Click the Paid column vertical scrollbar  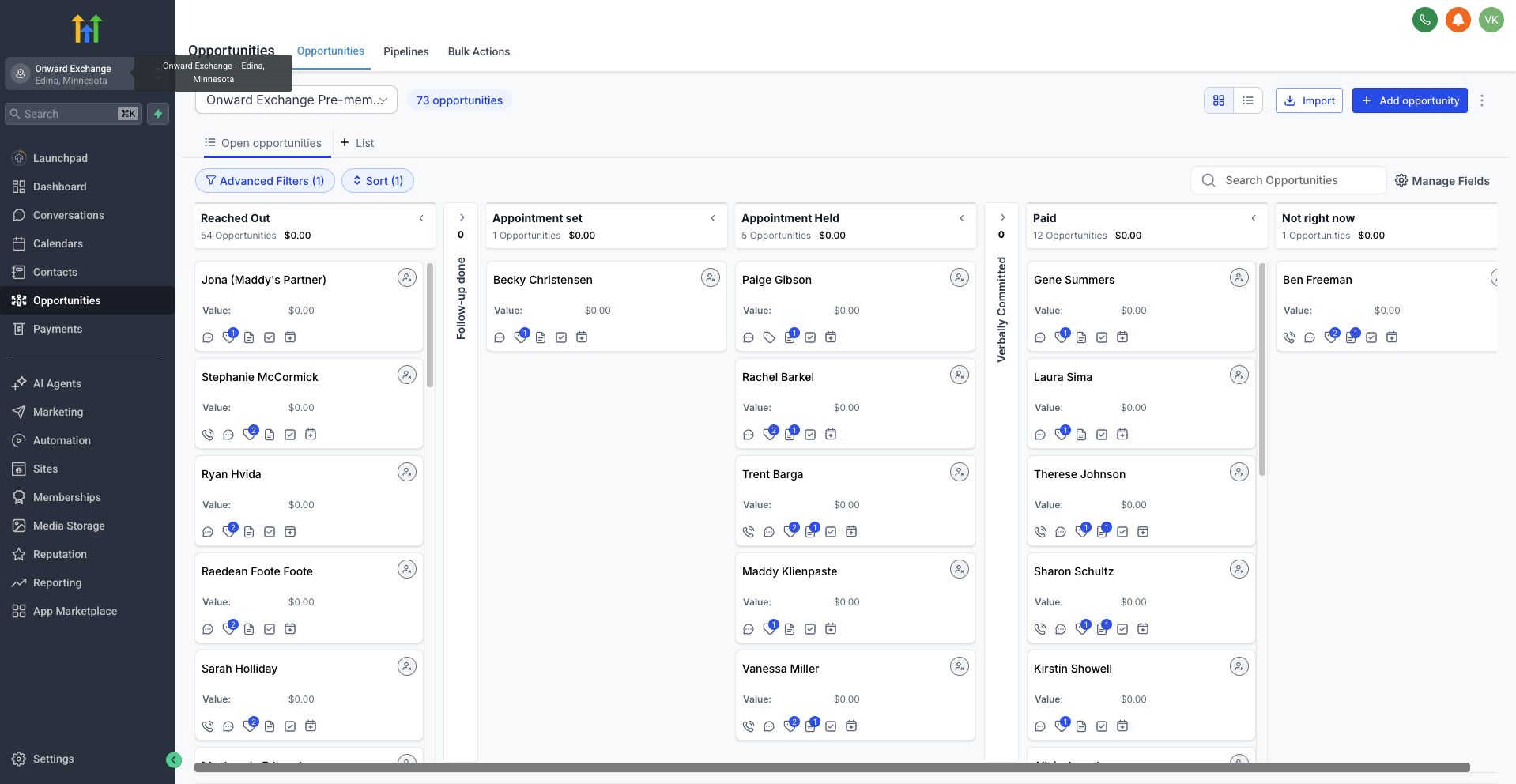[x=1262, y=369]
